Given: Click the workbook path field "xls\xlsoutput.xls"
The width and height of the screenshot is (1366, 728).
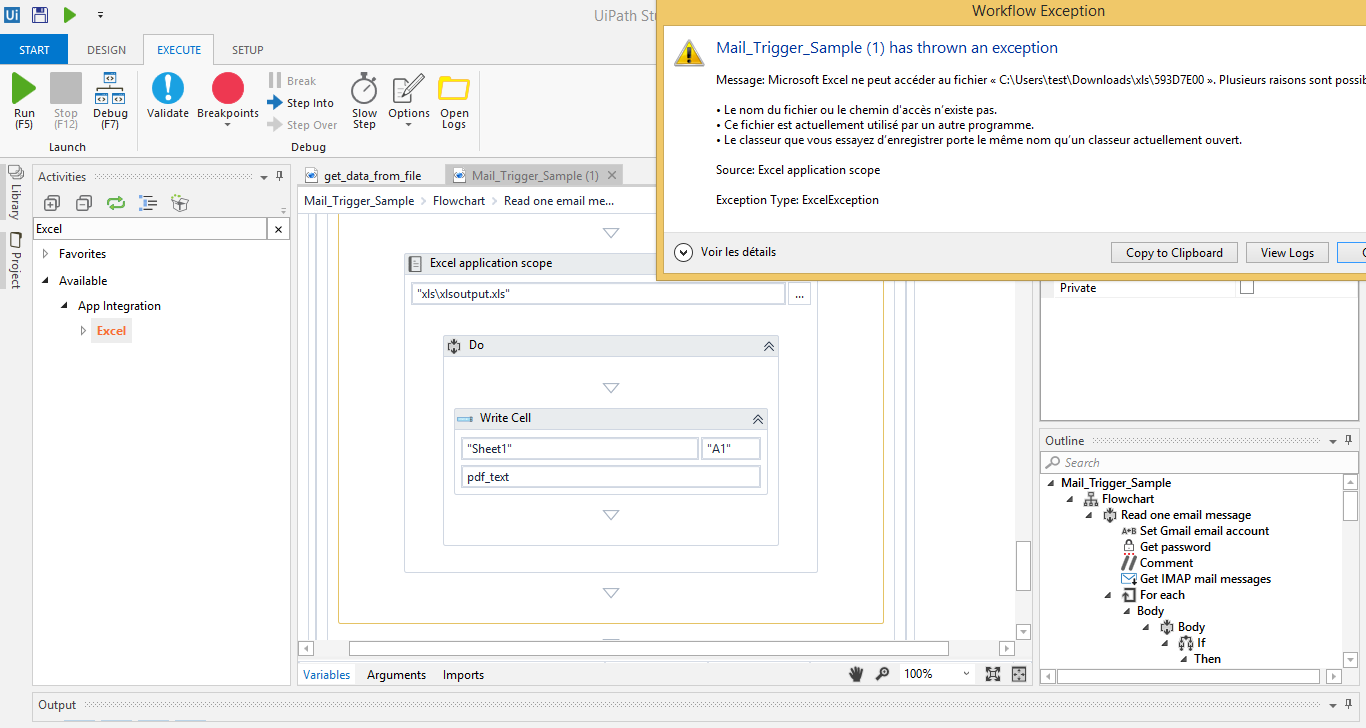Looking at the screenshot, I should [x=598, y=295].
